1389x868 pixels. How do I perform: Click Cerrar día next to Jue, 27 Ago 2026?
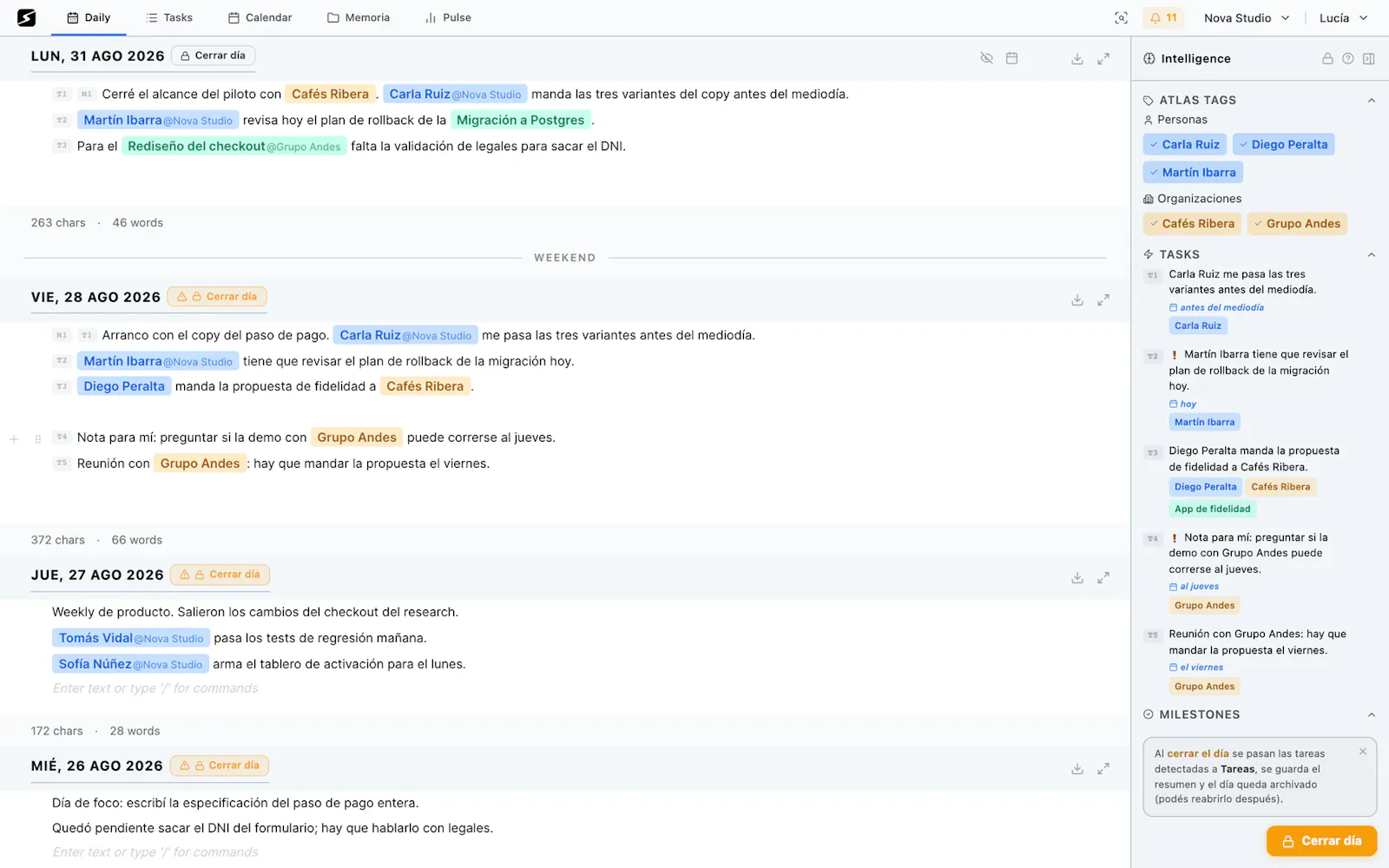click(221, 575)
